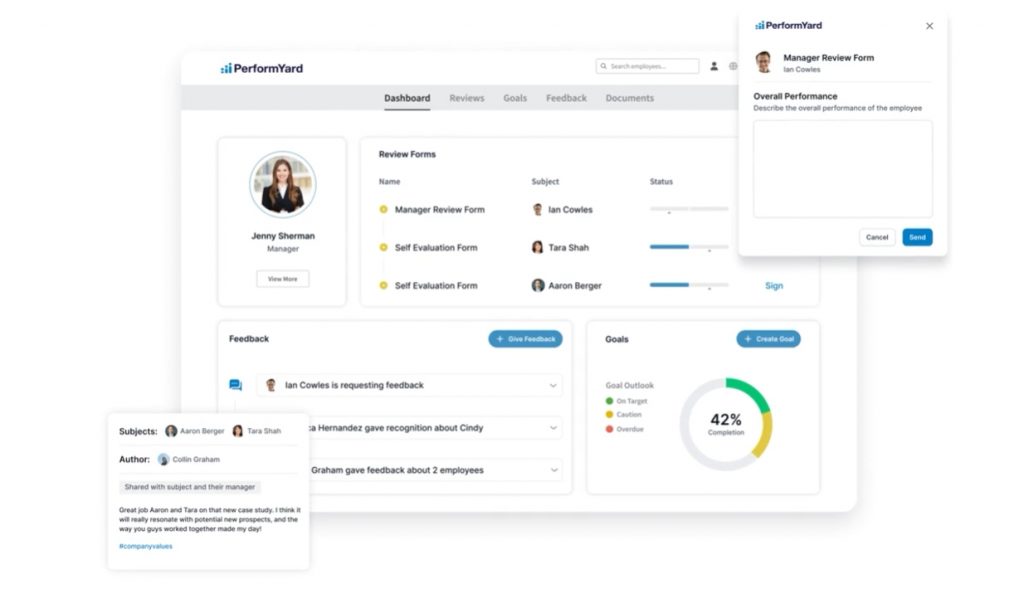The height and width of the screenshot is (603, 1024).
Task: Click the Collin Graham name in the Author line
Action: [x=196, y=459]
